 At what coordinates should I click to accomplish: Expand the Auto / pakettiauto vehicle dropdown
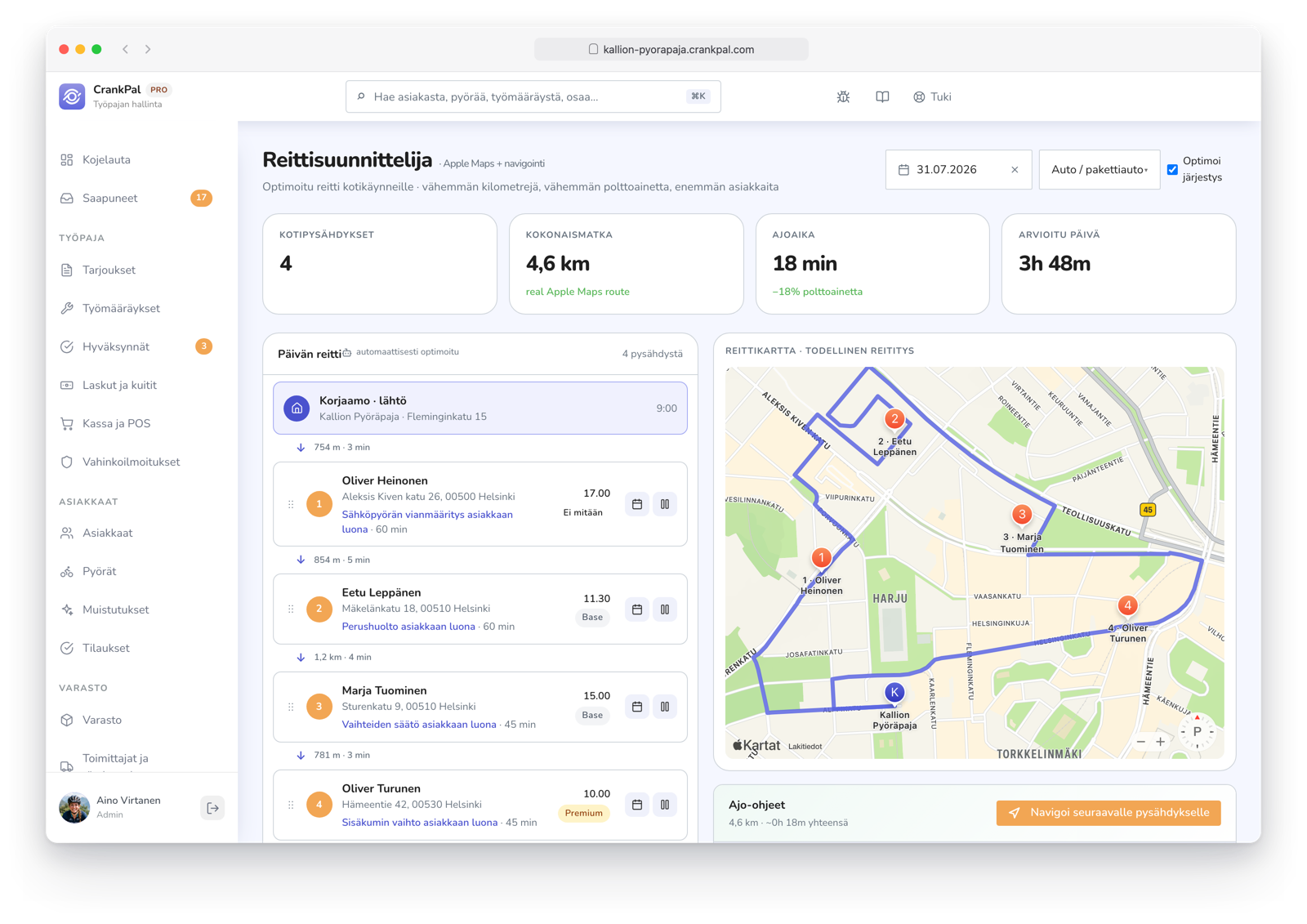click(x=1100, y=170)
